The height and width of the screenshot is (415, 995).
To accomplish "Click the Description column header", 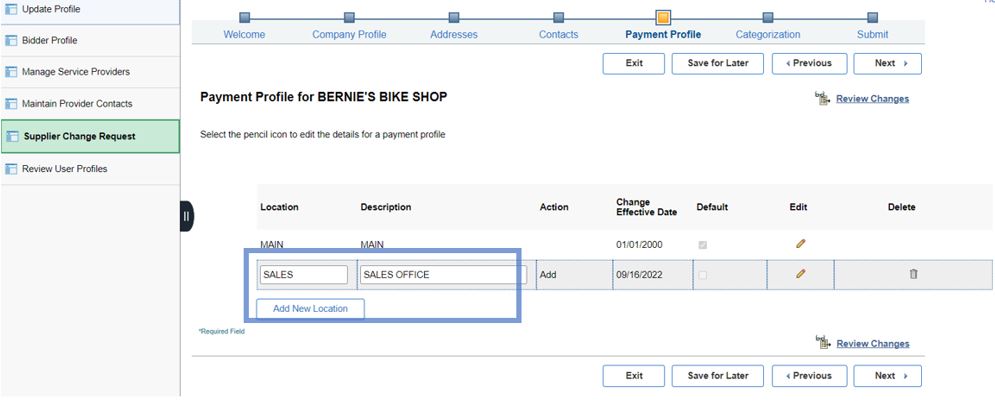I will pyautogui.click(x=386, y=208).
